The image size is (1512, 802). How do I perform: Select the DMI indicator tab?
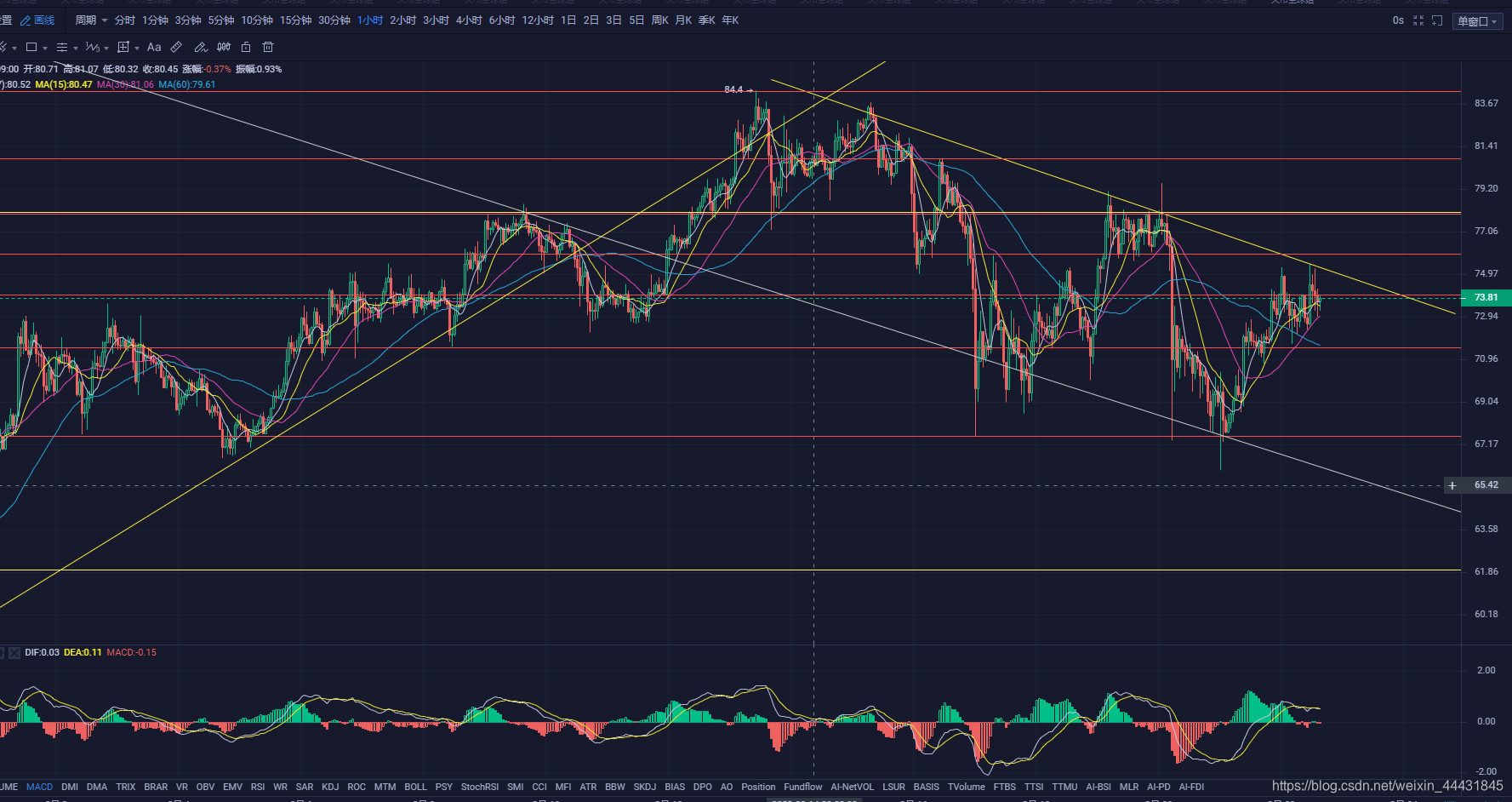70,788
